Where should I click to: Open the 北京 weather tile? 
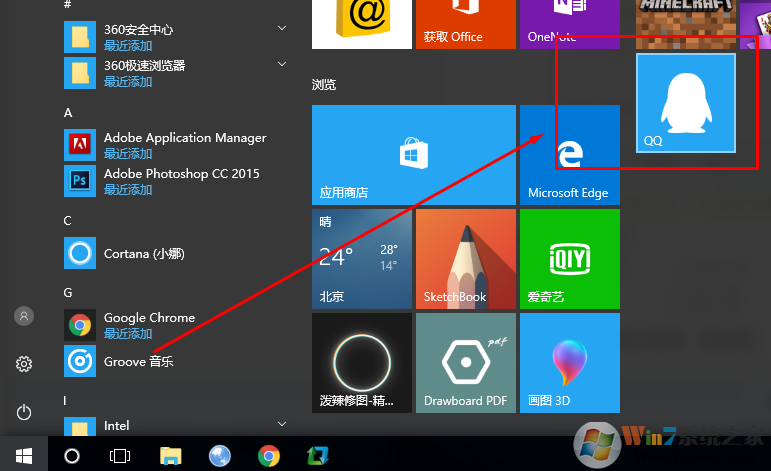(x=362, y=259)
